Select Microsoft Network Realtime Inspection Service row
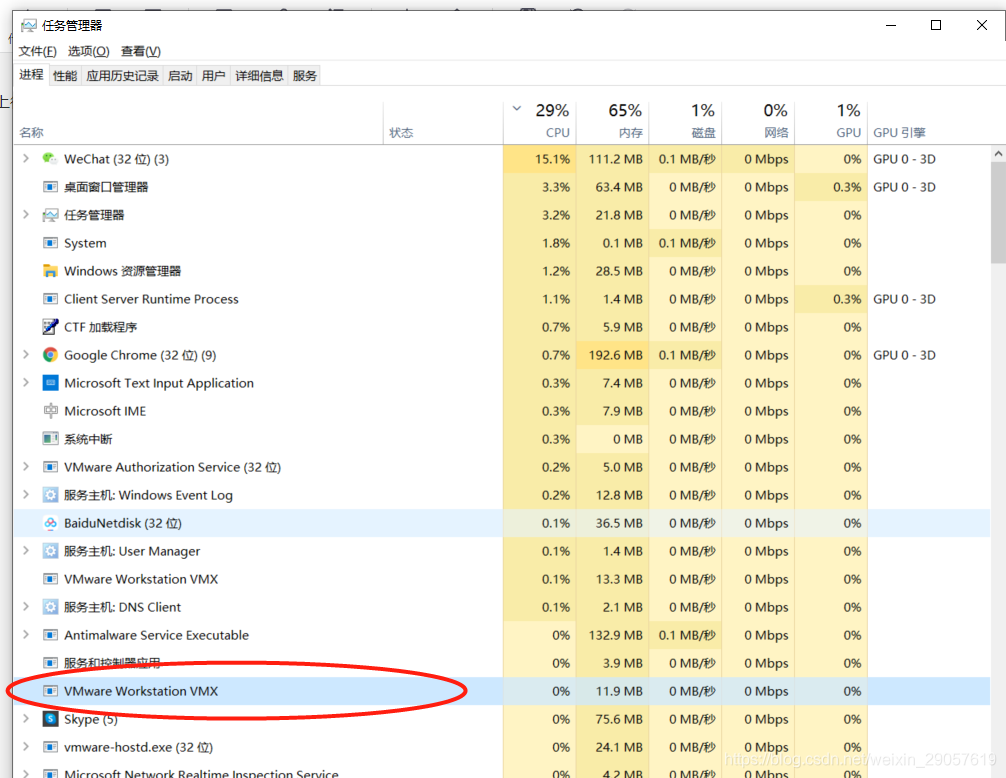The height and width of the screenshot is (778, 1006). (502, 772)
